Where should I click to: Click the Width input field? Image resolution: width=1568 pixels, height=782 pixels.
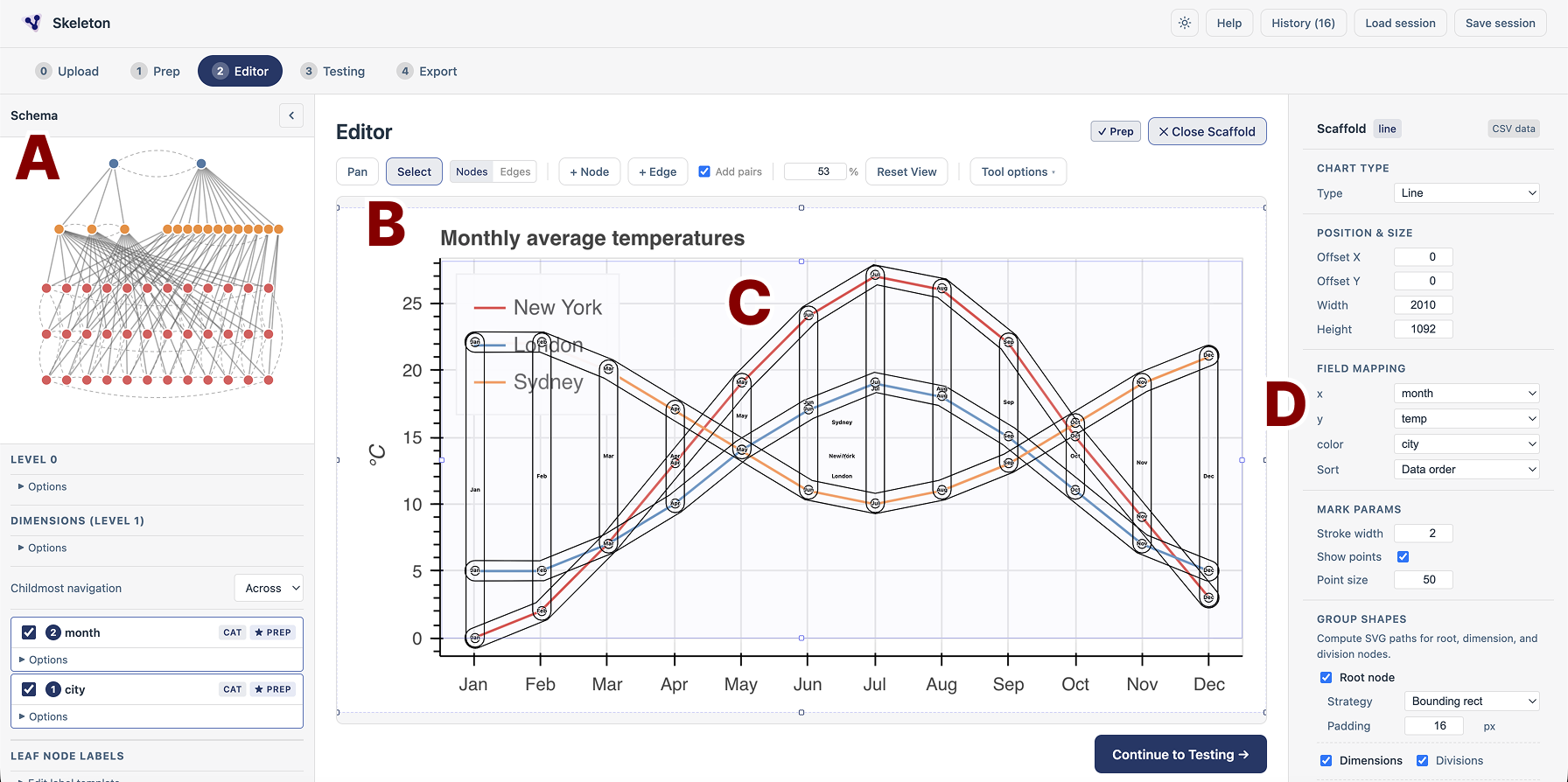(x=1424, y=305)
